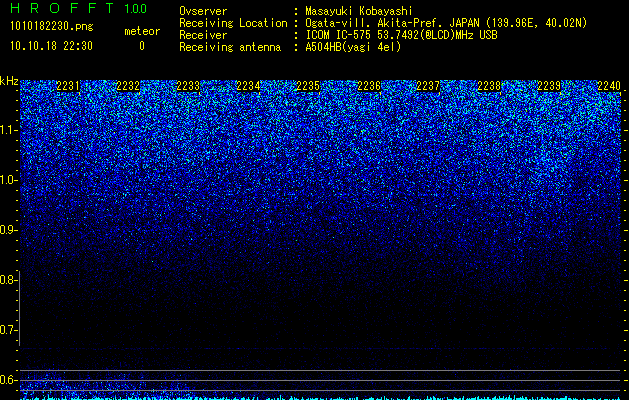
Task: Click the 2239 time marker
Action: pos(549,86)
